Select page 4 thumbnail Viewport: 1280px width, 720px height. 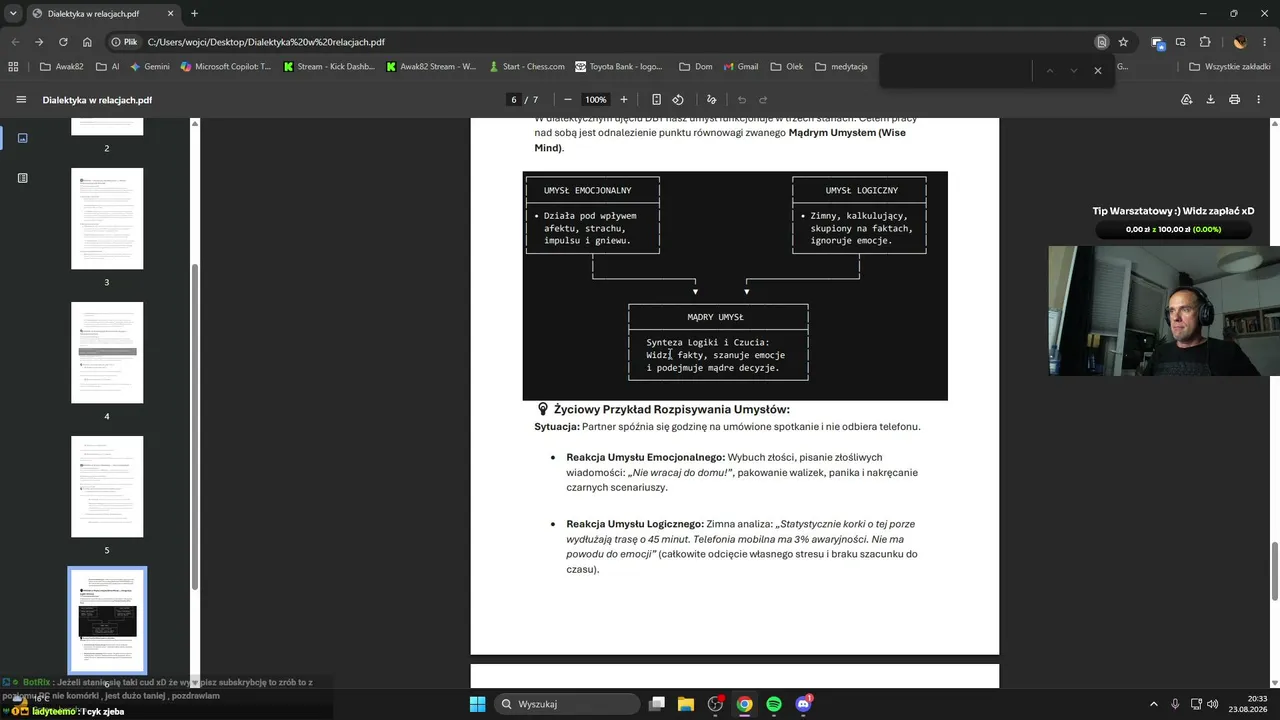click(107, 352)
